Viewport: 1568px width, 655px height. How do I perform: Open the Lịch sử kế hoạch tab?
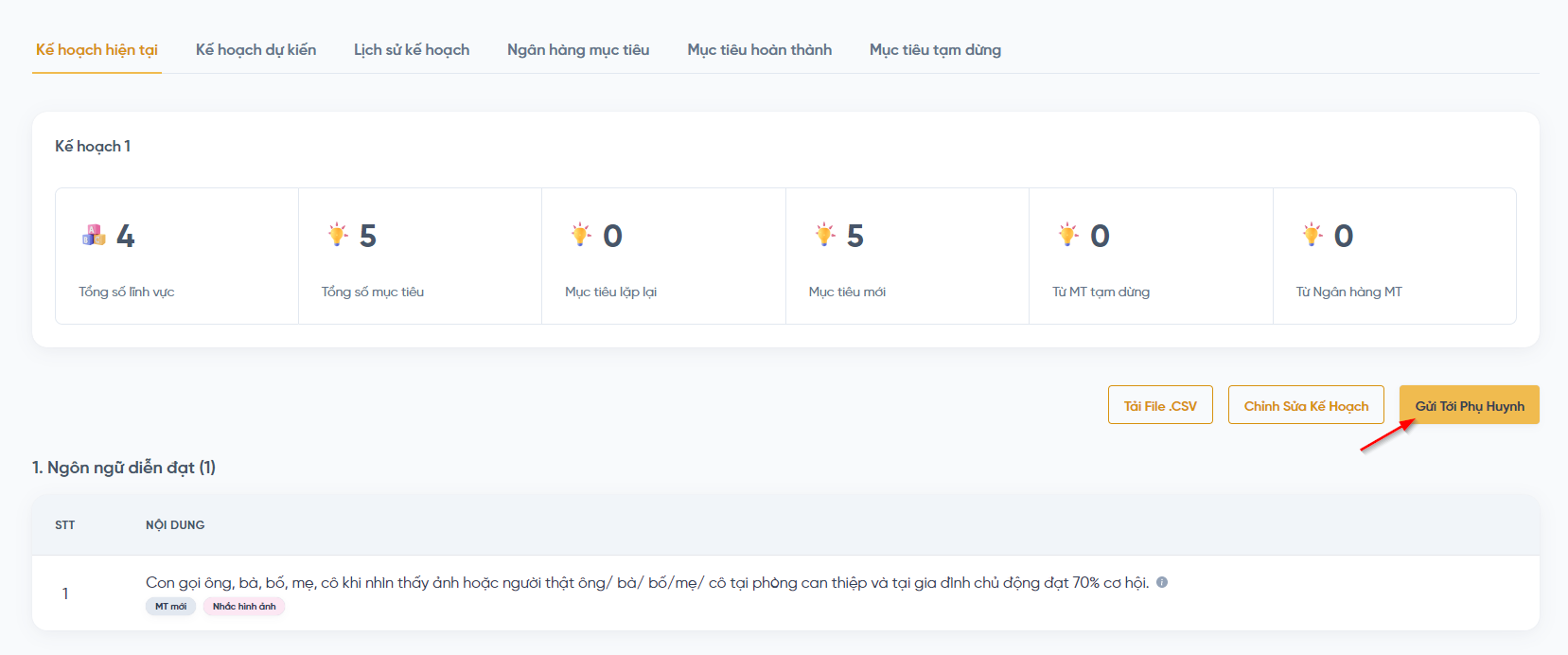click(x=412, y=50)
